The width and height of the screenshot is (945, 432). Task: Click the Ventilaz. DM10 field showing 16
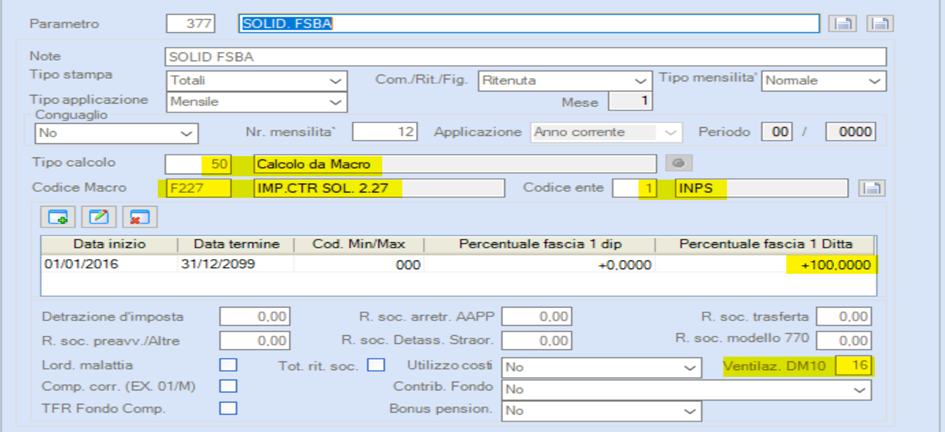[854, 365]
